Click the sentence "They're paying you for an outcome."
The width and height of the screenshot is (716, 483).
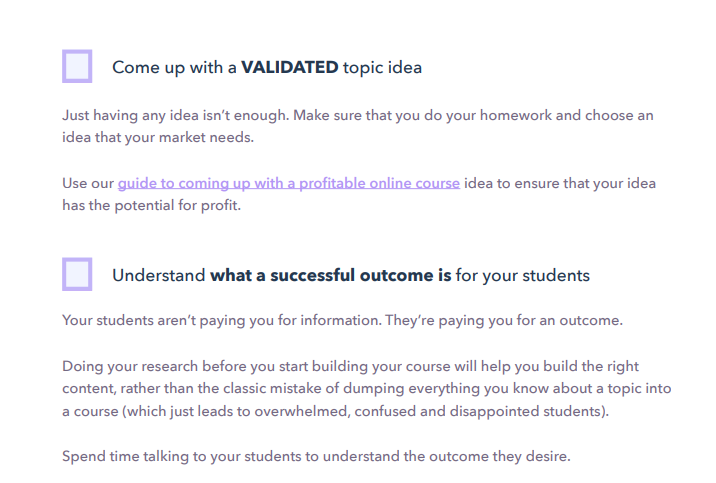click(504, 320)
